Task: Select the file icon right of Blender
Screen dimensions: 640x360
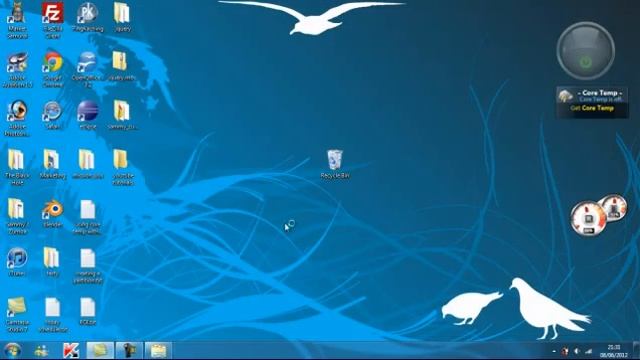Action: point(87,216)
